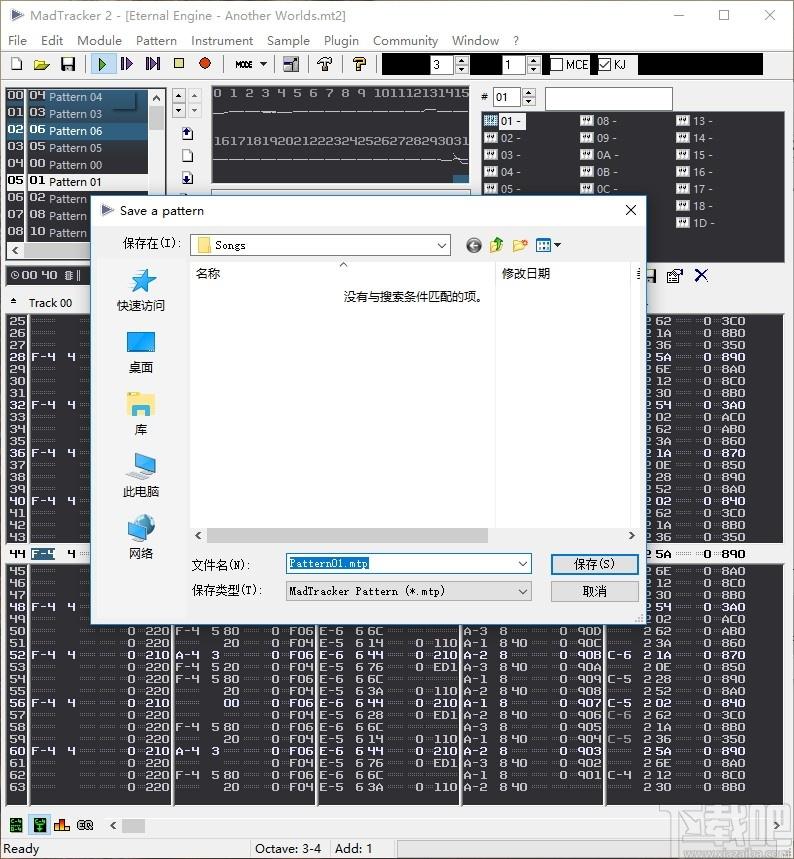794x859 pixels.
Task: Click the 保存(S) save button
Action: [x=595, y=564]
